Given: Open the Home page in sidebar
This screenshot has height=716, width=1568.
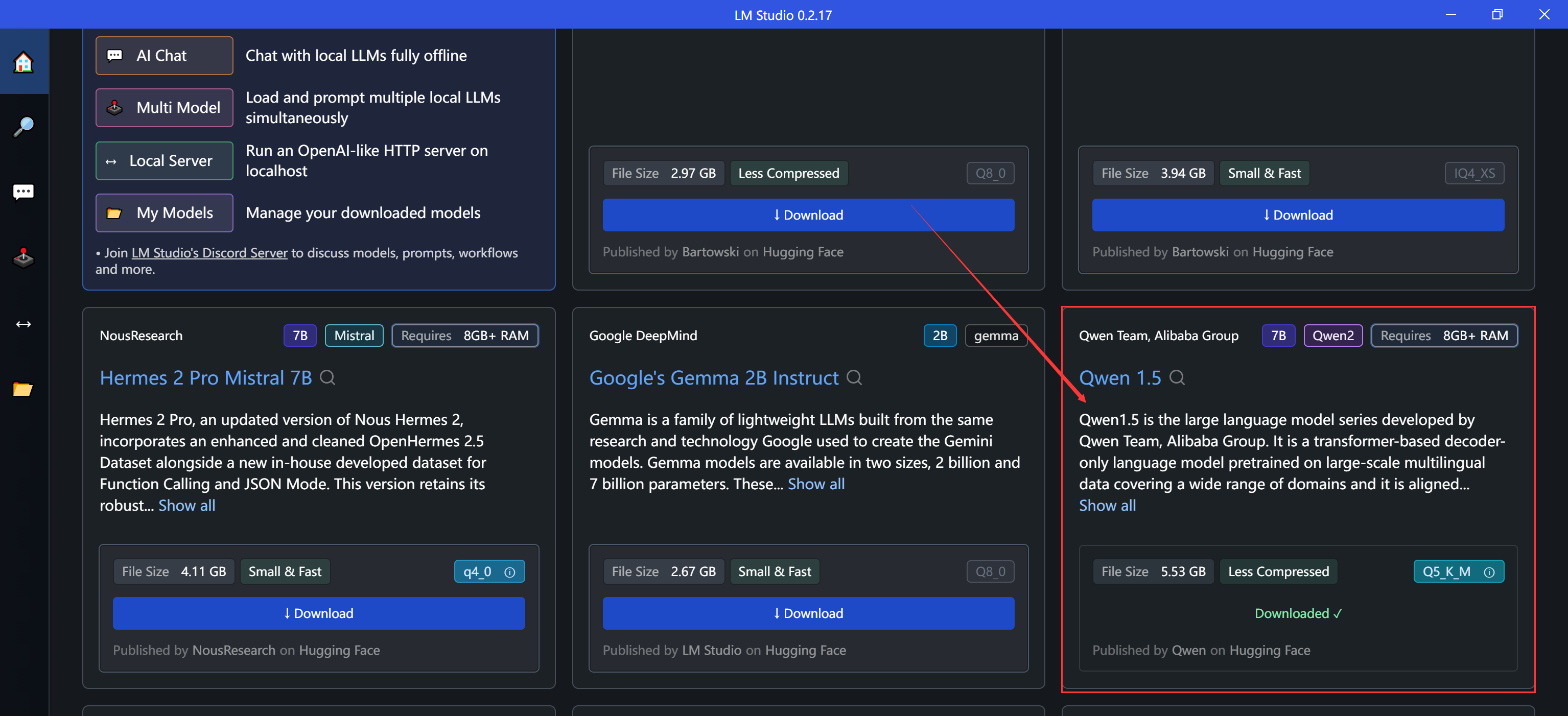Looking at the screenshot, I should pyautogui.click(x=24, y=62).
